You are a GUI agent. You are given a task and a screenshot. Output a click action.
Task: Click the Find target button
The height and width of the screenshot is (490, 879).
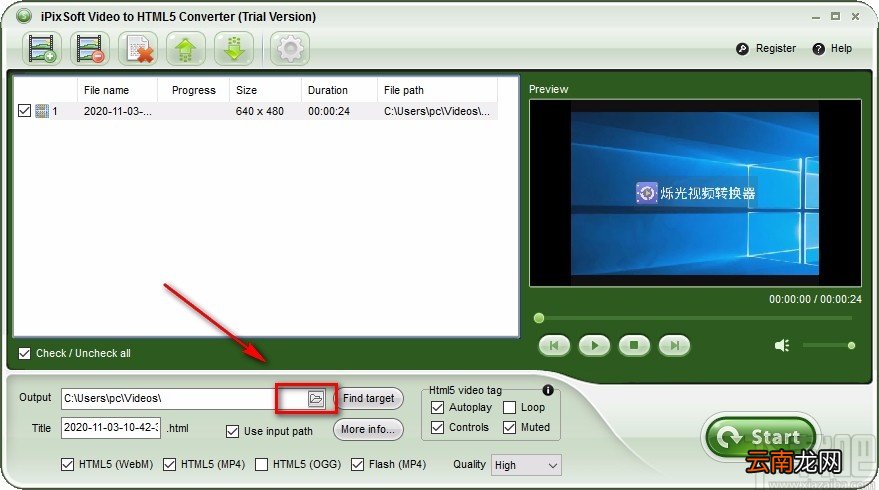tap(368, 398)
